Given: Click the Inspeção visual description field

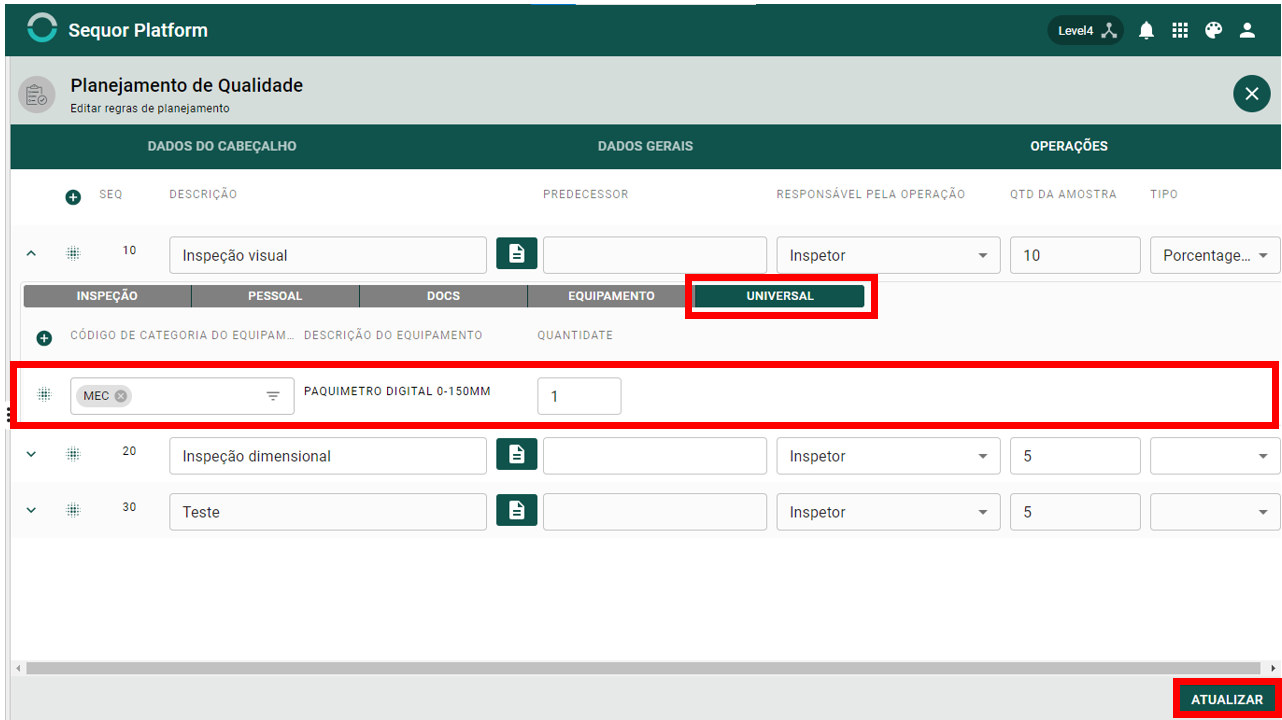Looking at the screenshot, I should pyautogui.click(x=328, y=255).
